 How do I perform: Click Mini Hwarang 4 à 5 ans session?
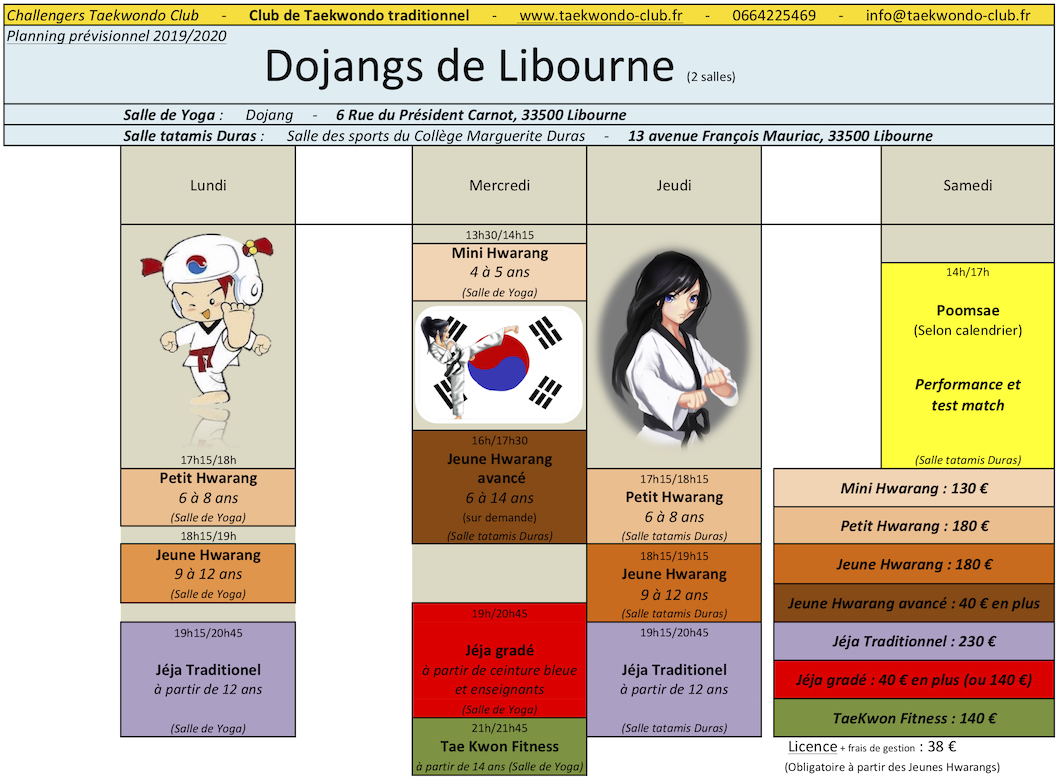(499, 271)
